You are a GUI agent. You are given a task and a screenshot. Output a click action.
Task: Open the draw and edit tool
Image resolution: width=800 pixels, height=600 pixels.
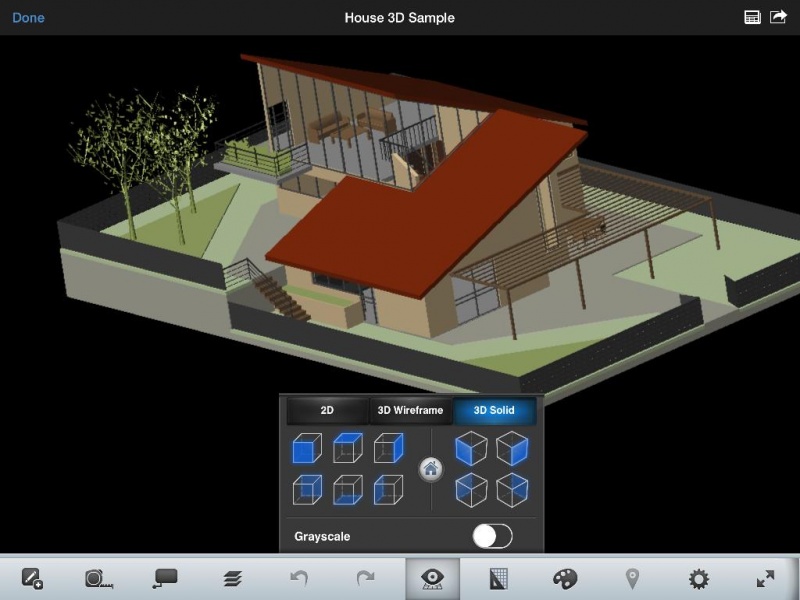click(32, 579)
